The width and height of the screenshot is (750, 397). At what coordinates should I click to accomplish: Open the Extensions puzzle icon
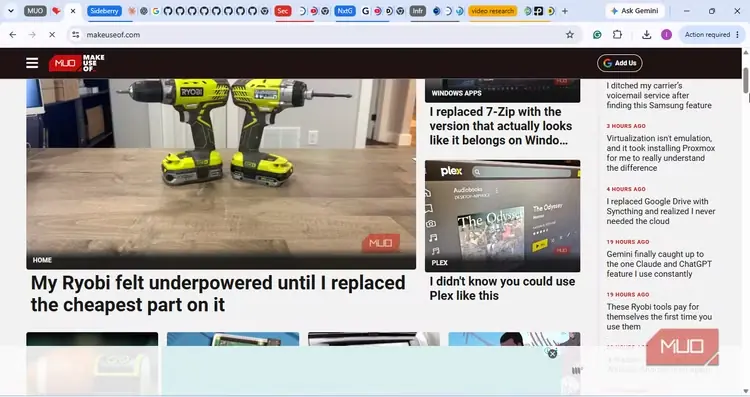tap(618, 34)
